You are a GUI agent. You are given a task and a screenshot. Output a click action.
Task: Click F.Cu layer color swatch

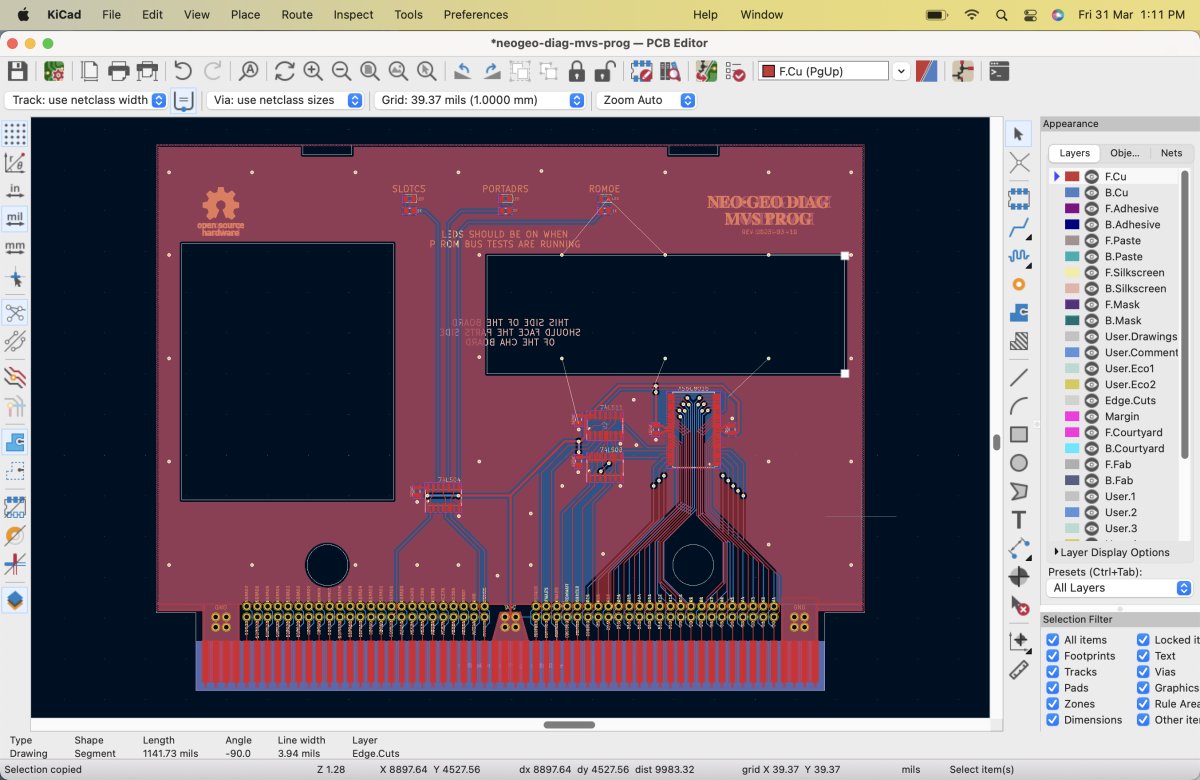(x=1072, y=176)
